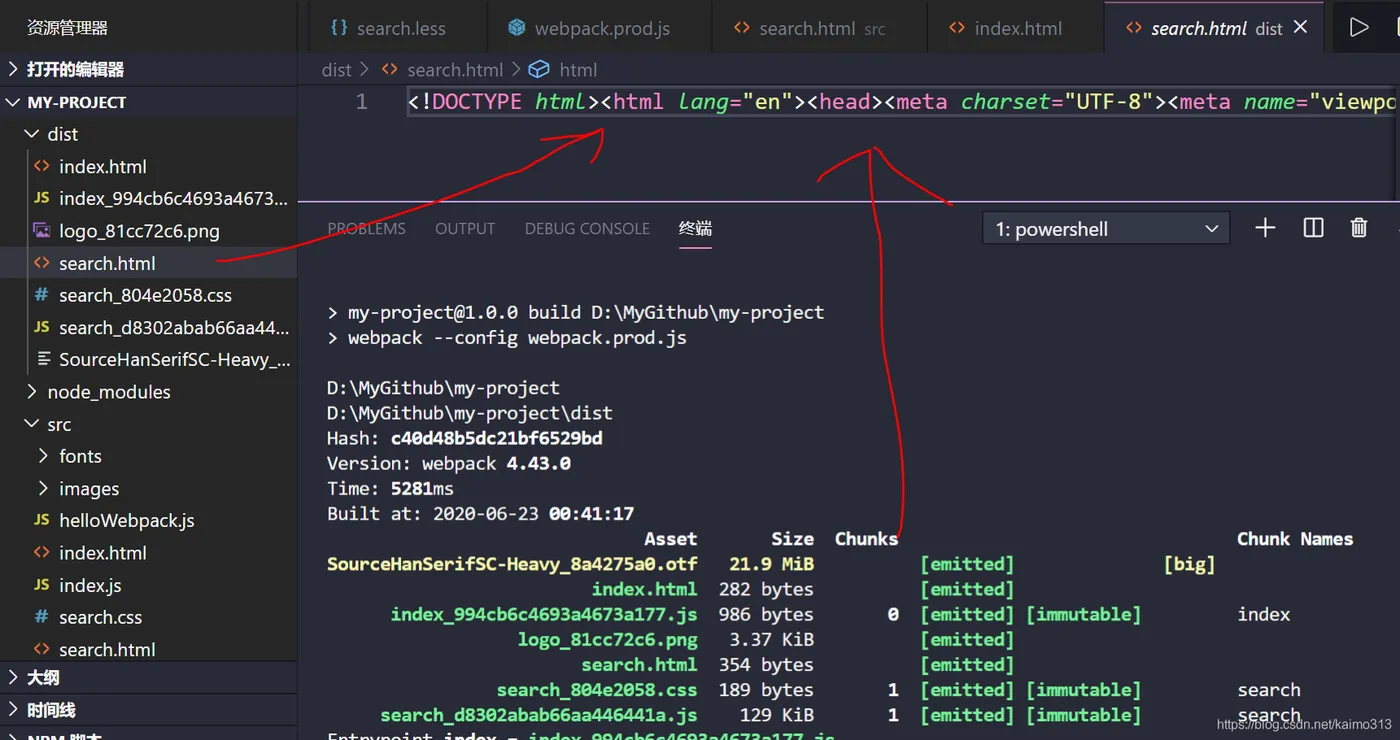Image resolution: width=1400 pixels, height=740 pixels.
Task: Collapse the dist folder
Action: [148, 134]
